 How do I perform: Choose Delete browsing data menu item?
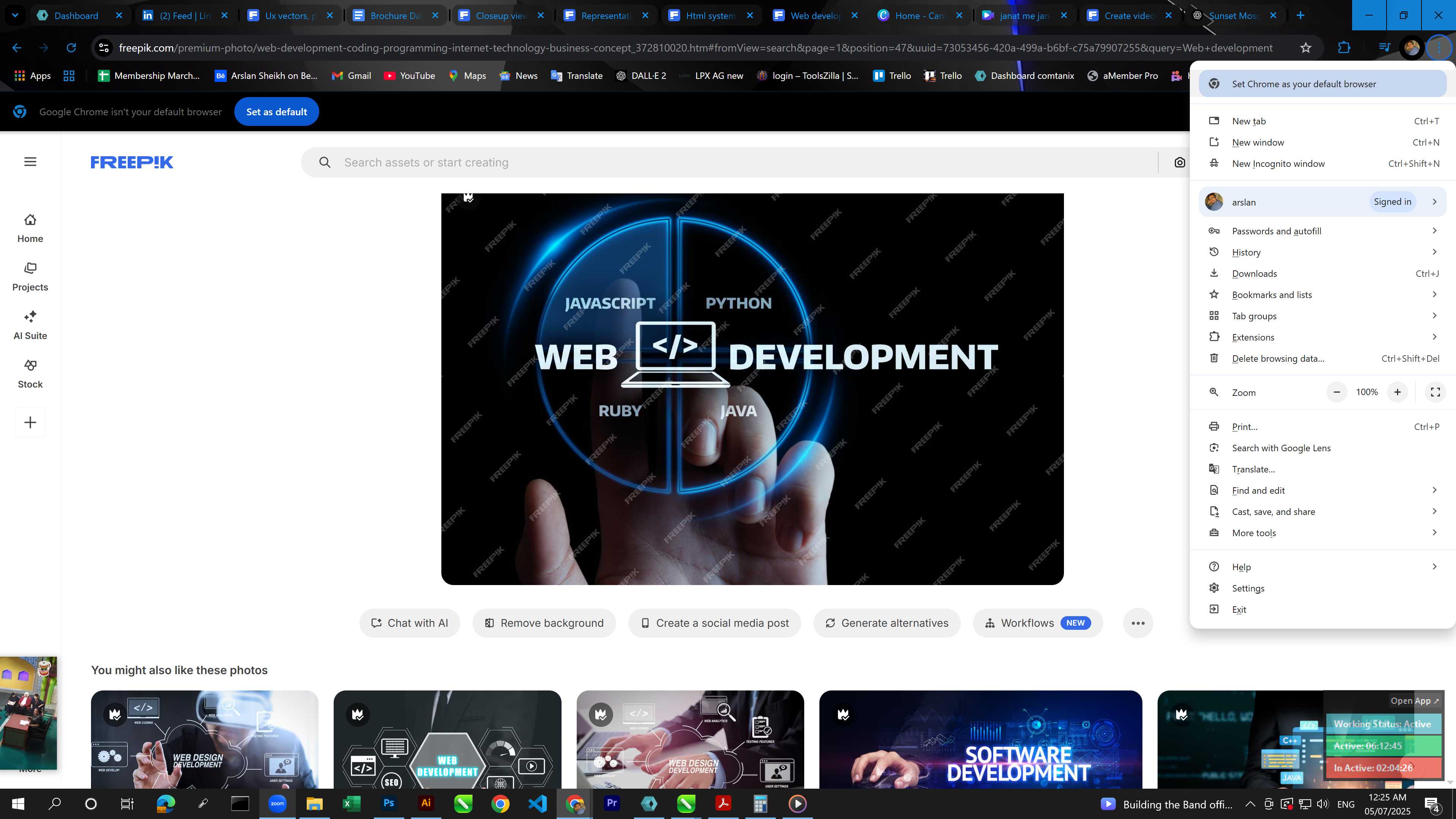tap(1323, 358)
